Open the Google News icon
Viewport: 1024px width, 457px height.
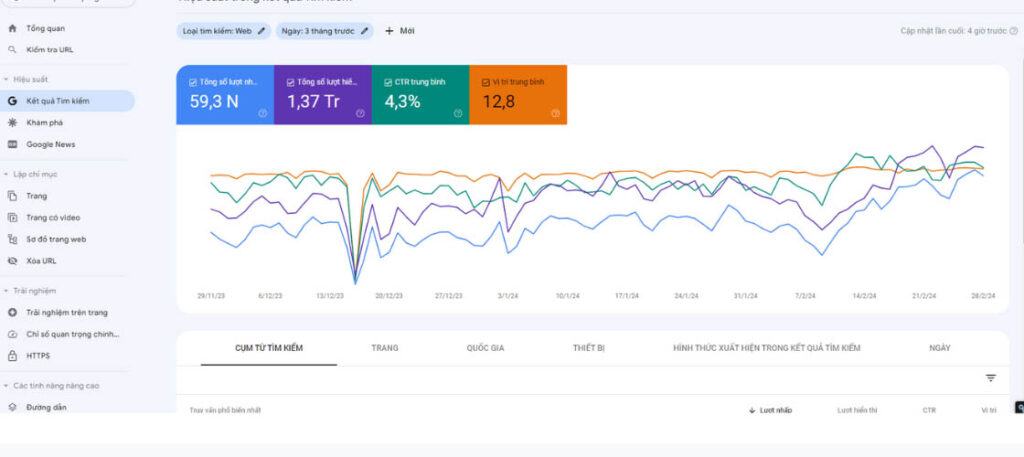pyautogui.click(x=12, y=144)
